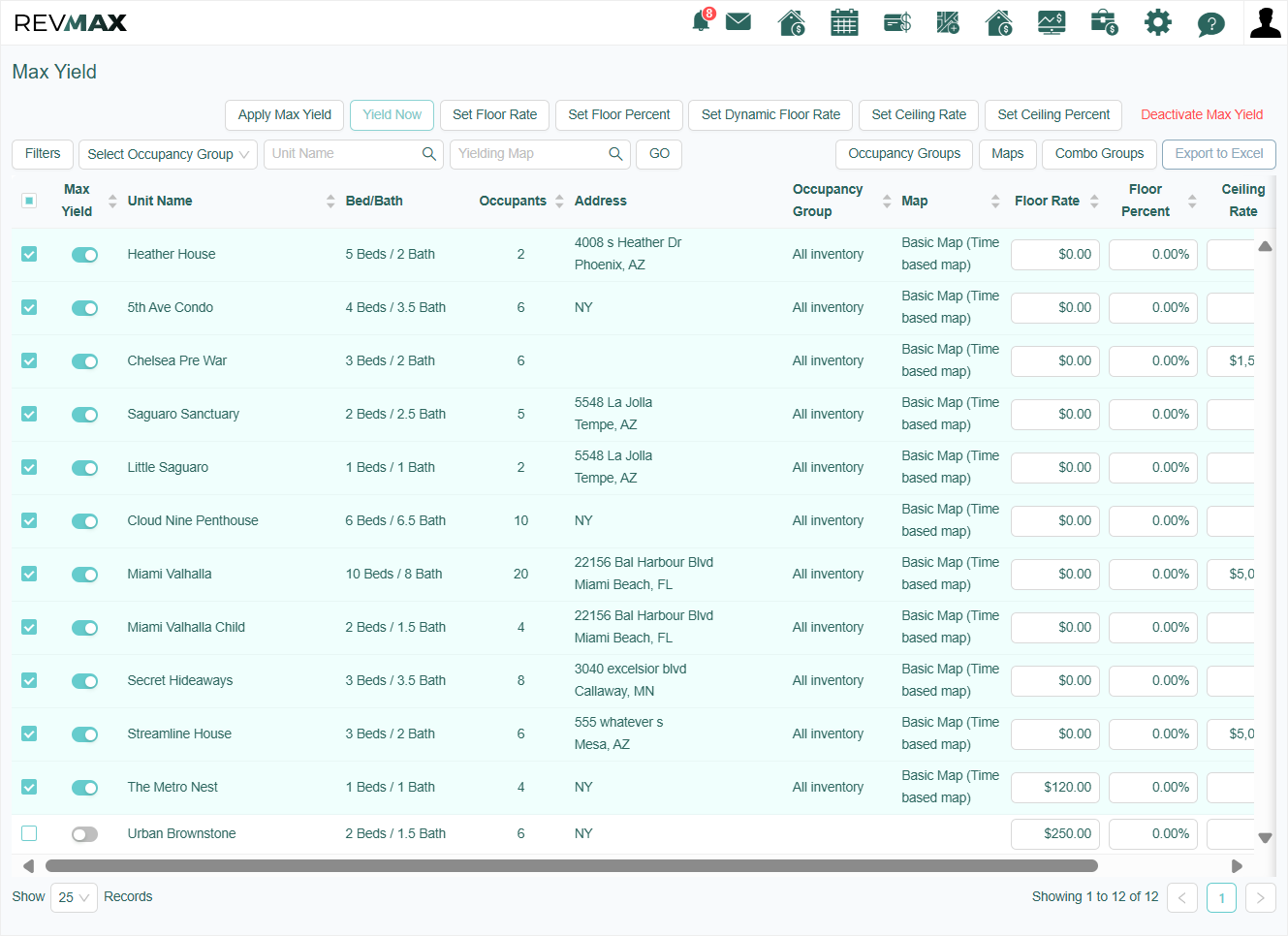Click Set Dynamic Floor Rate

(x=770, y=114)
